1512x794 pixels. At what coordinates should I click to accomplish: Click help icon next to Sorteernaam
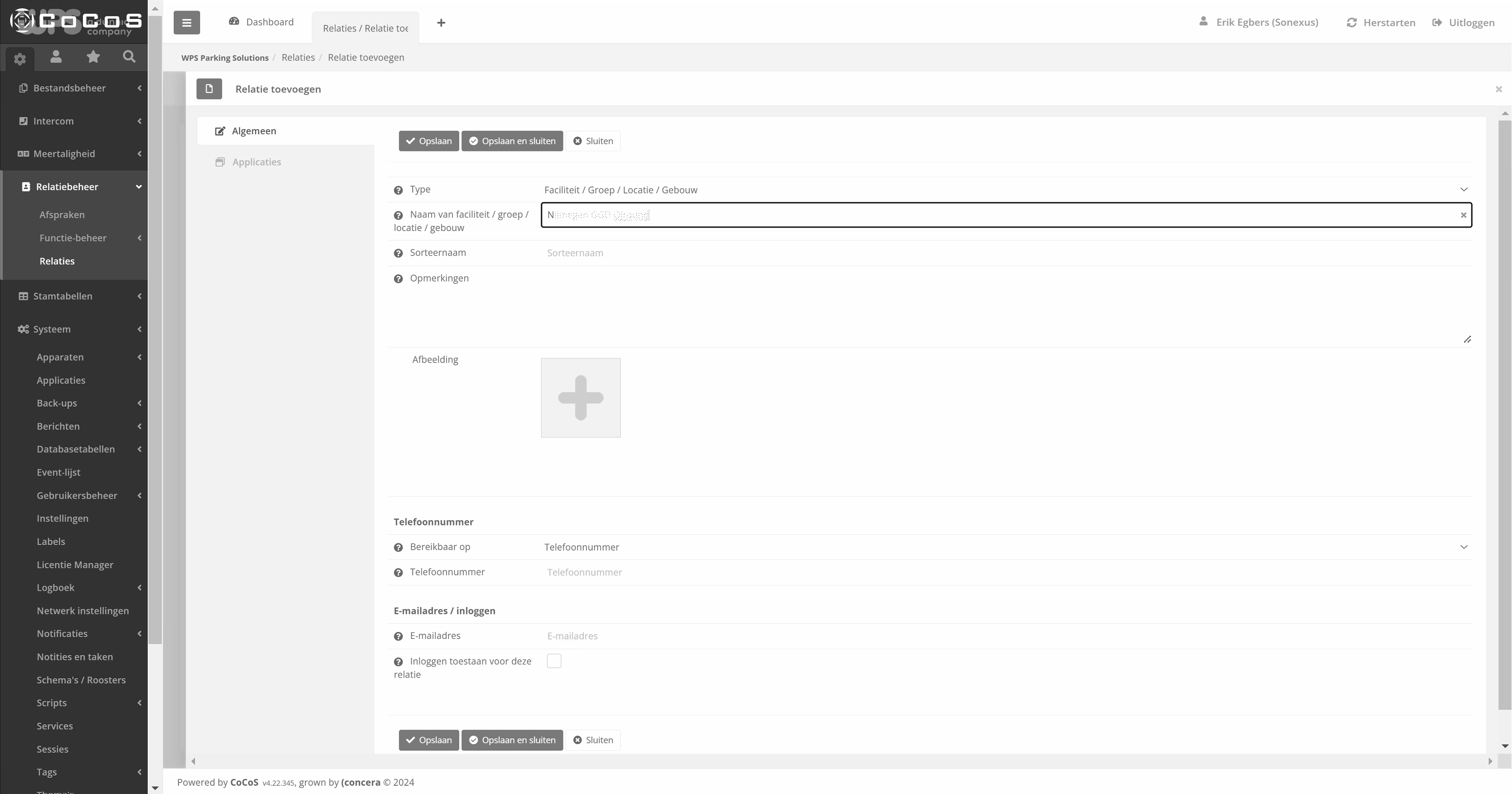coord(398,253)
